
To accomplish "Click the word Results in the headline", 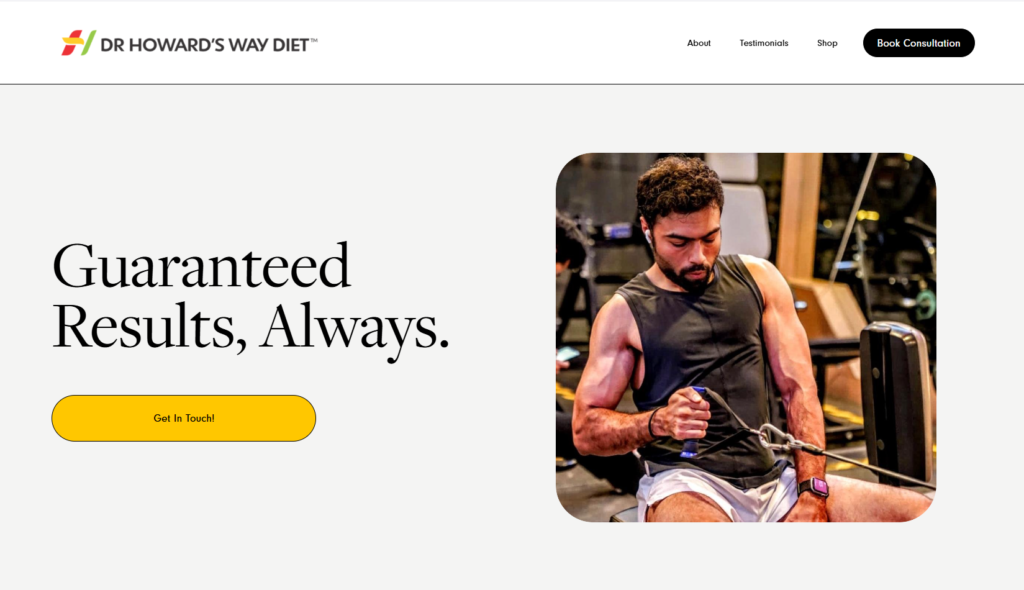I will [x=150, y=326].
